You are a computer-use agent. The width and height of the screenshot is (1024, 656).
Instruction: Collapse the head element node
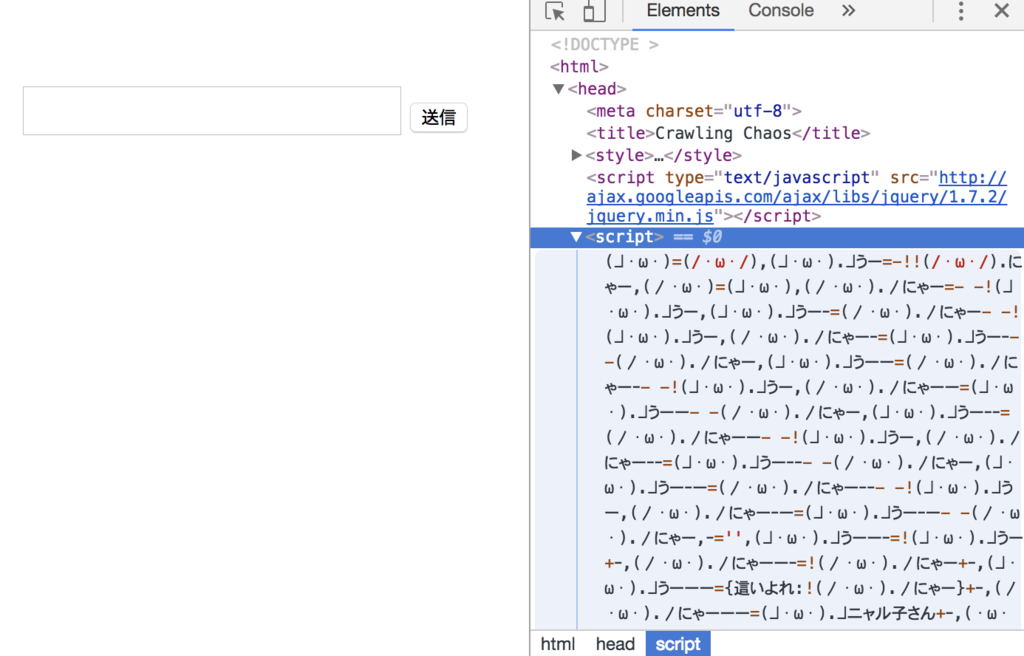558,89
